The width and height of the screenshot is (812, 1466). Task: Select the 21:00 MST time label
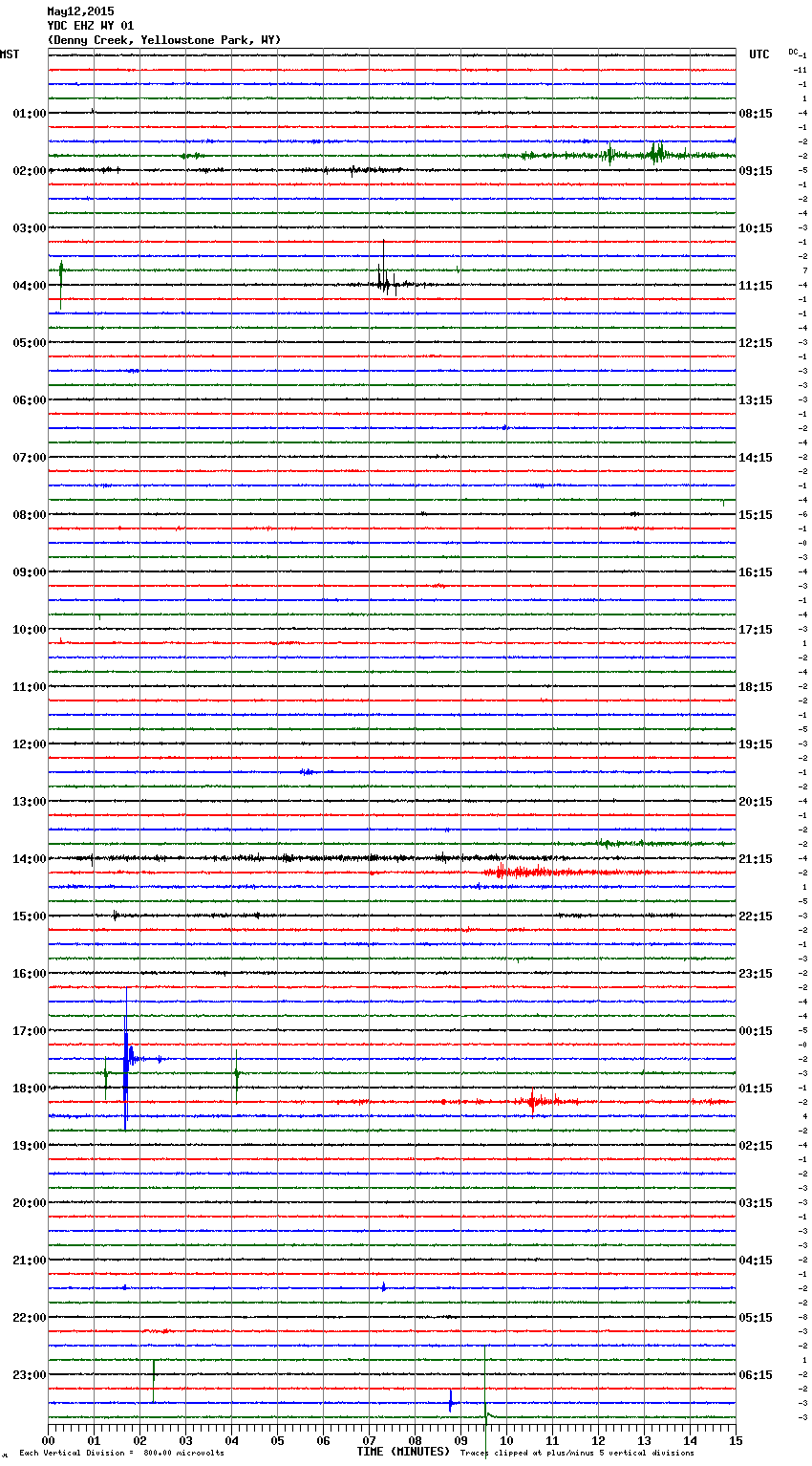[x=29, y=1261]
